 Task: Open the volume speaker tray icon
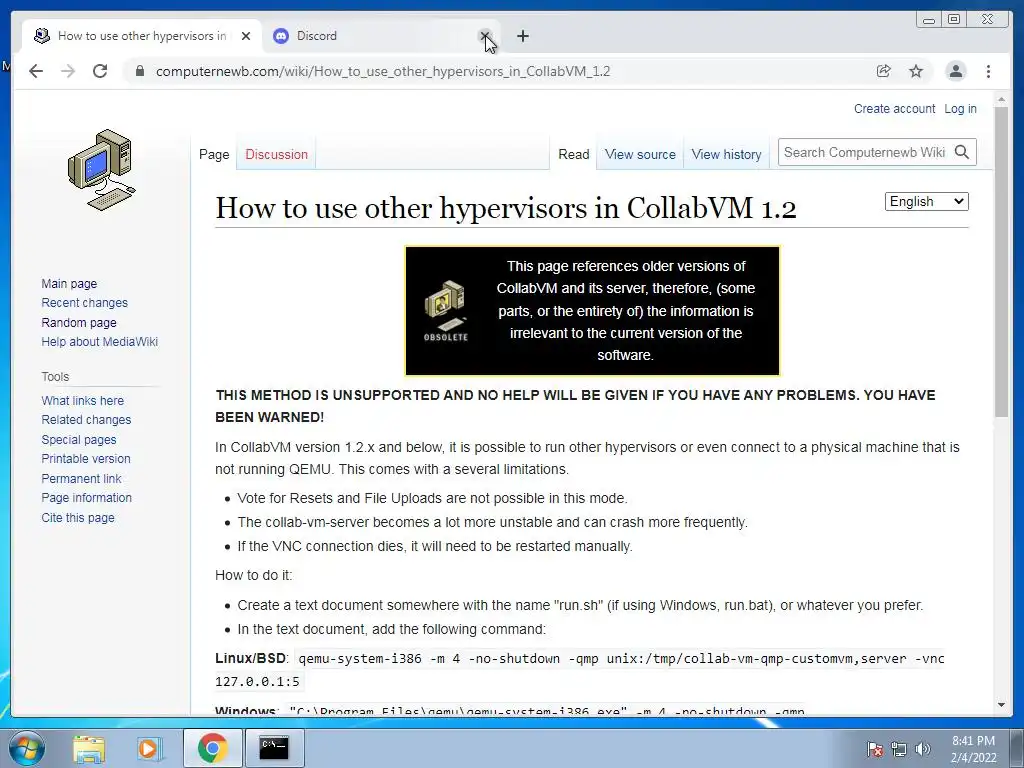(x=923, y=749)
